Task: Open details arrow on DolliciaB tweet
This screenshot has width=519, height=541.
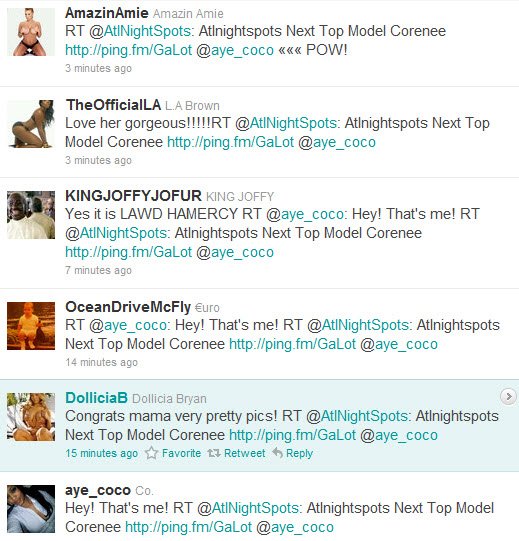Action: pos(508,396)
